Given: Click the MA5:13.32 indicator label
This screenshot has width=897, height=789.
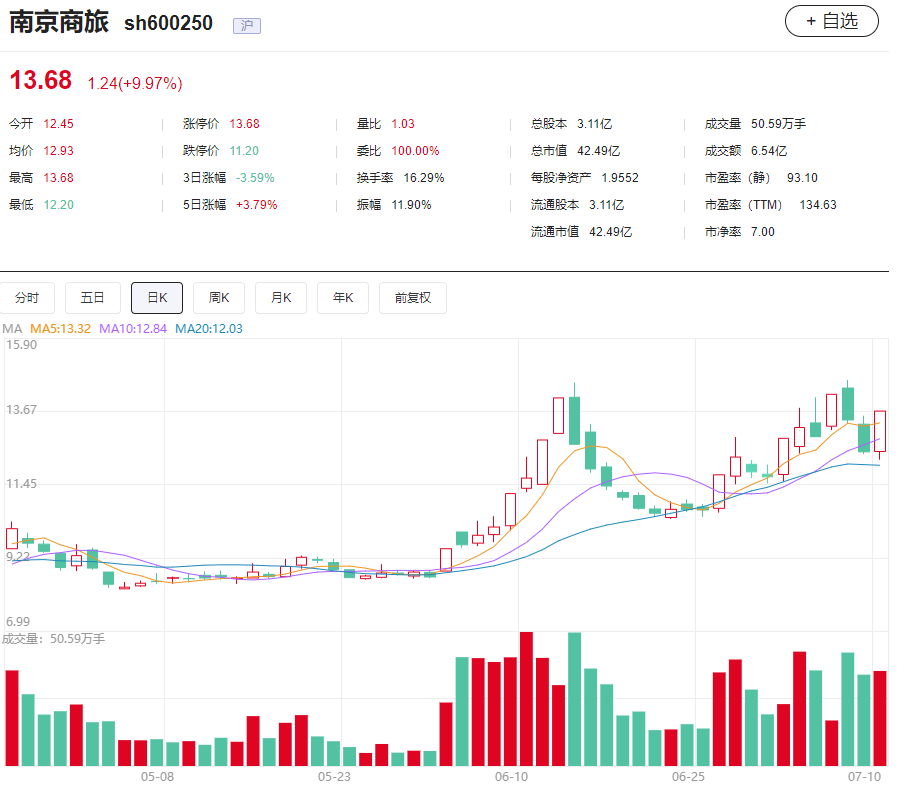Looking at the screenshot, I should [60, 328].
